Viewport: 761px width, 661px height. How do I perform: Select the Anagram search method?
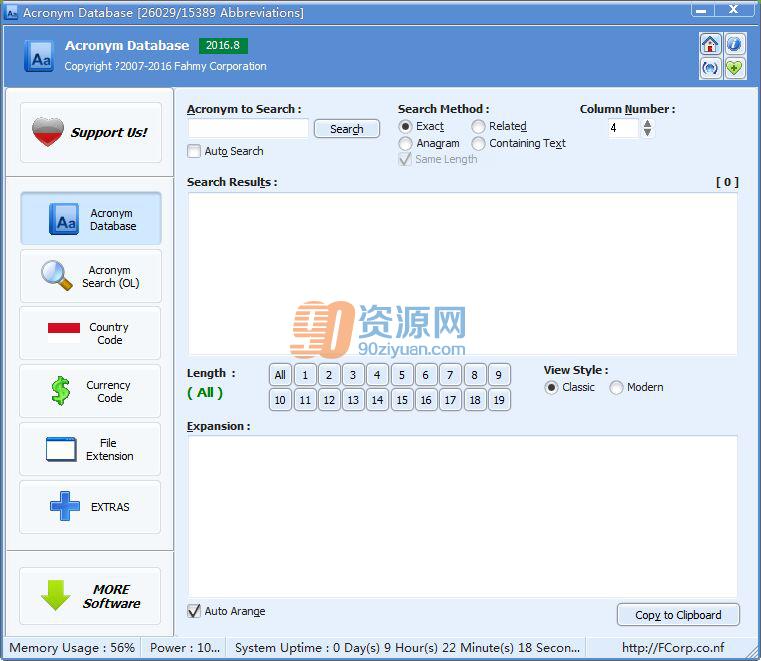pos(405,144)
